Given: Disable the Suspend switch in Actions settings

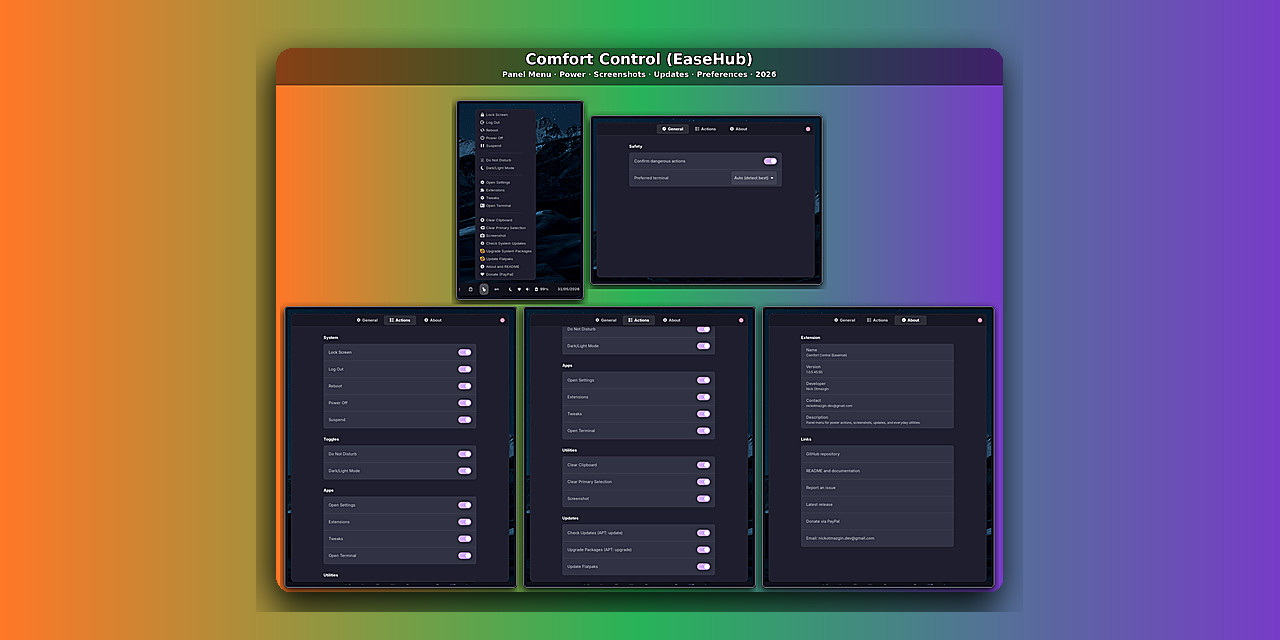Looking at the screenshot, I should tap(464, 420).
